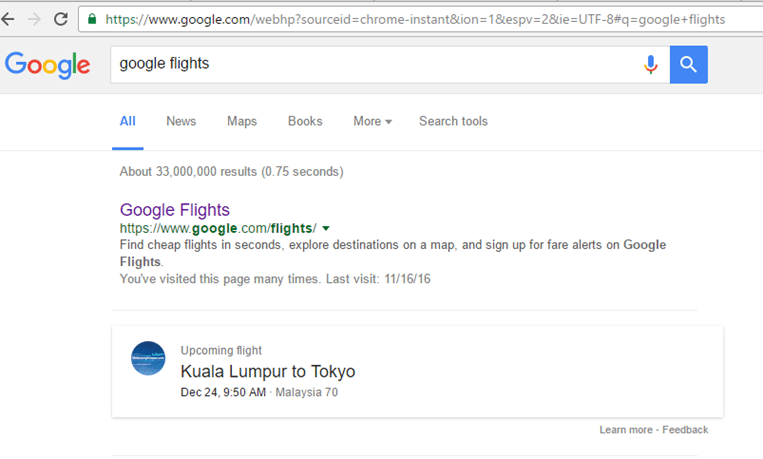Viewport: 763px width, 459px height.
Task: Switch to the Books tab
Action: 305,121
